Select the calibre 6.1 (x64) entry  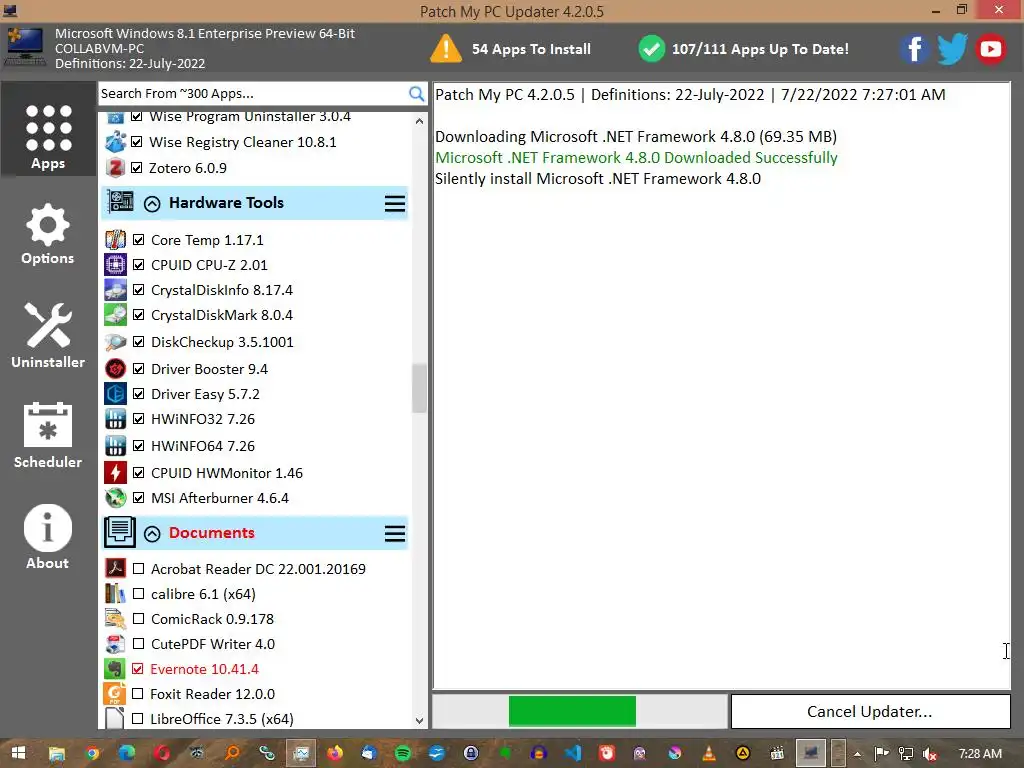pyautogui.click(x=203, y=594)
